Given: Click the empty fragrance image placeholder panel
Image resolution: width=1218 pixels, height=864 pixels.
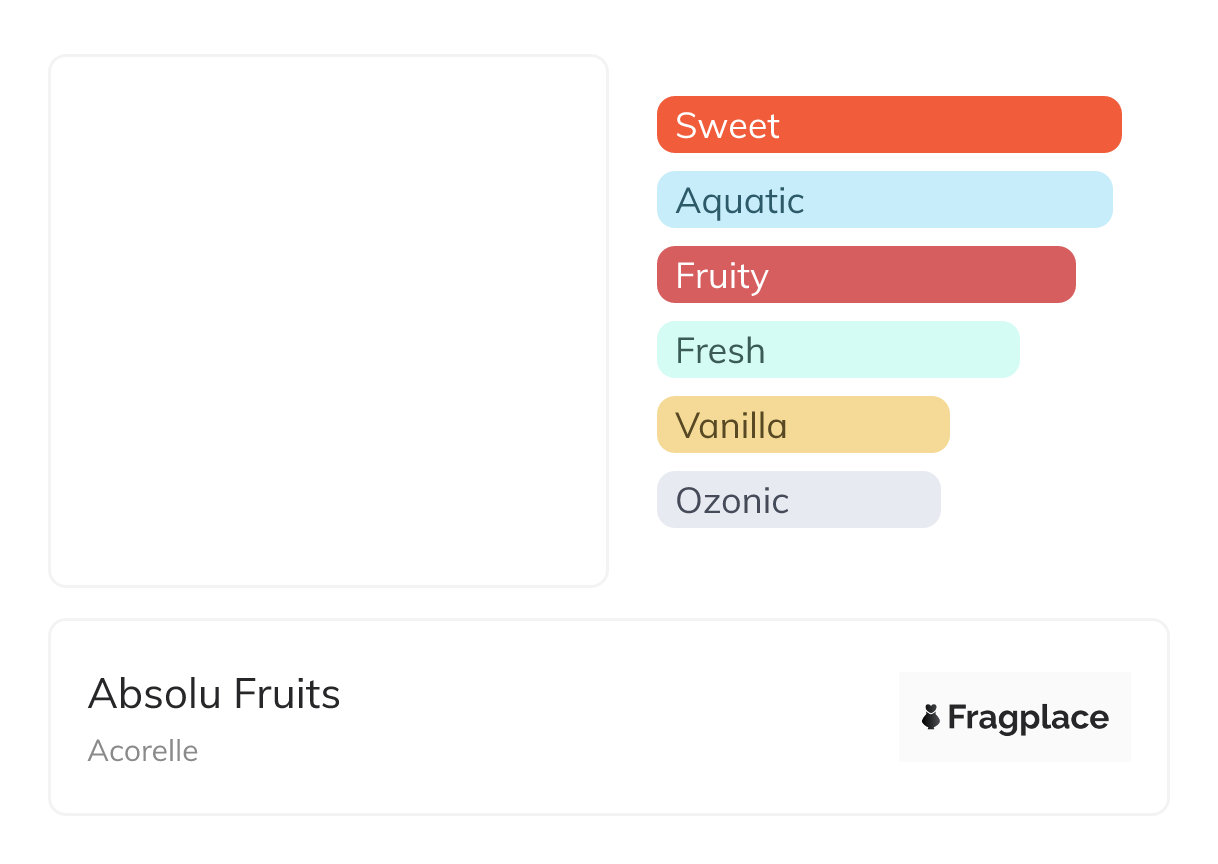Looking at the screenshot, I should 328,320.
